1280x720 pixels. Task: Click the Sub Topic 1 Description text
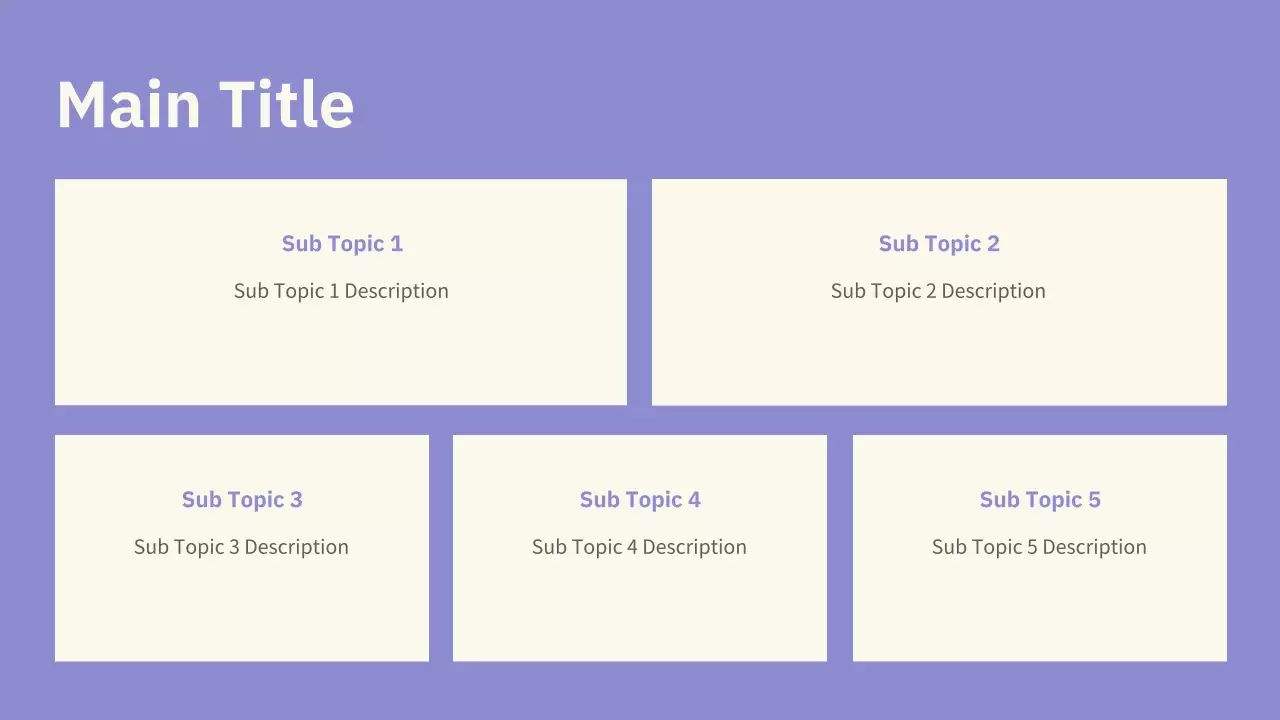click(341, 291)
